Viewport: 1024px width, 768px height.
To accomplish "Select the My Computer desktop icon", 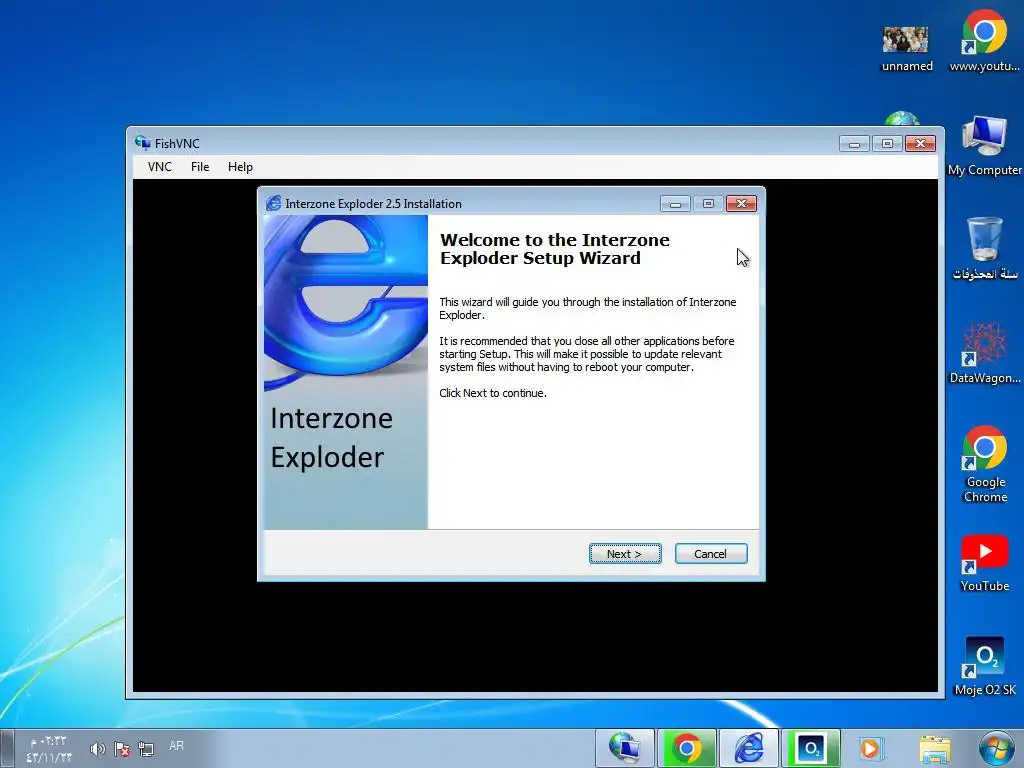I will 985,146.
